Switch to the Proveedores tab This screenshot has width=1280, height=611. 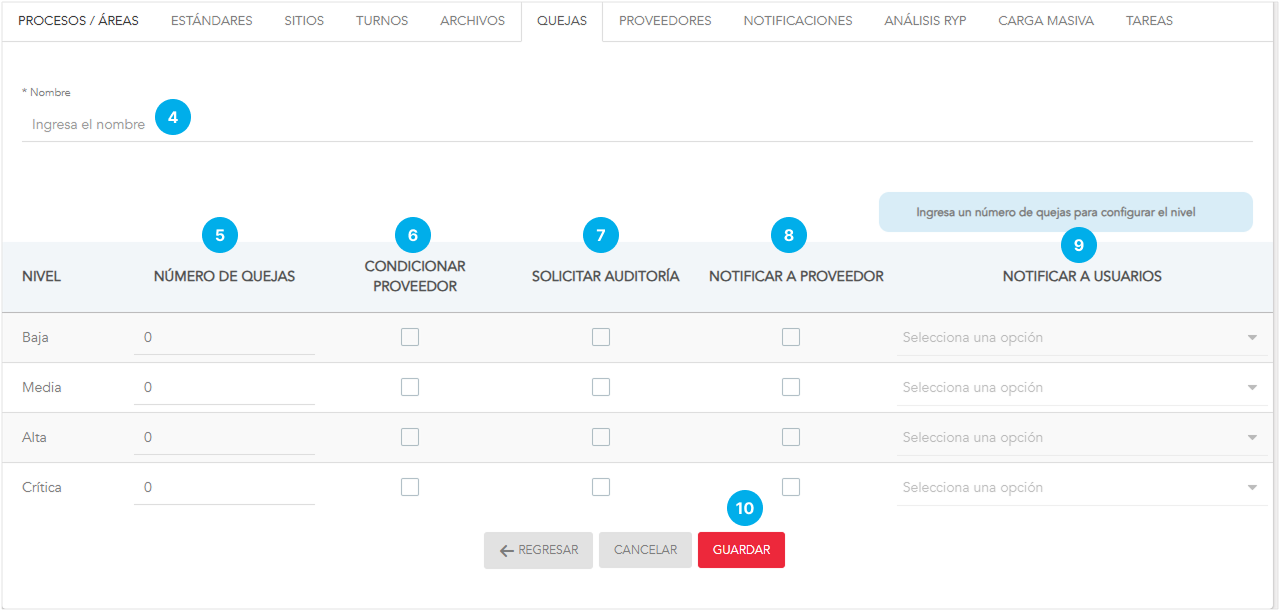665,21
